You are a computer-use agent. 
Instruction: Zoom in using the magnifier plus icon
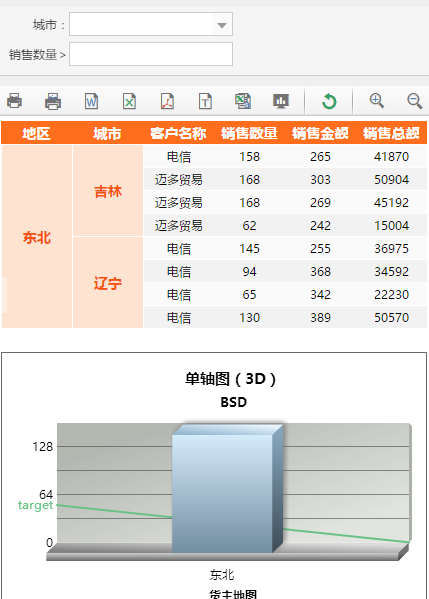(377, 101)
